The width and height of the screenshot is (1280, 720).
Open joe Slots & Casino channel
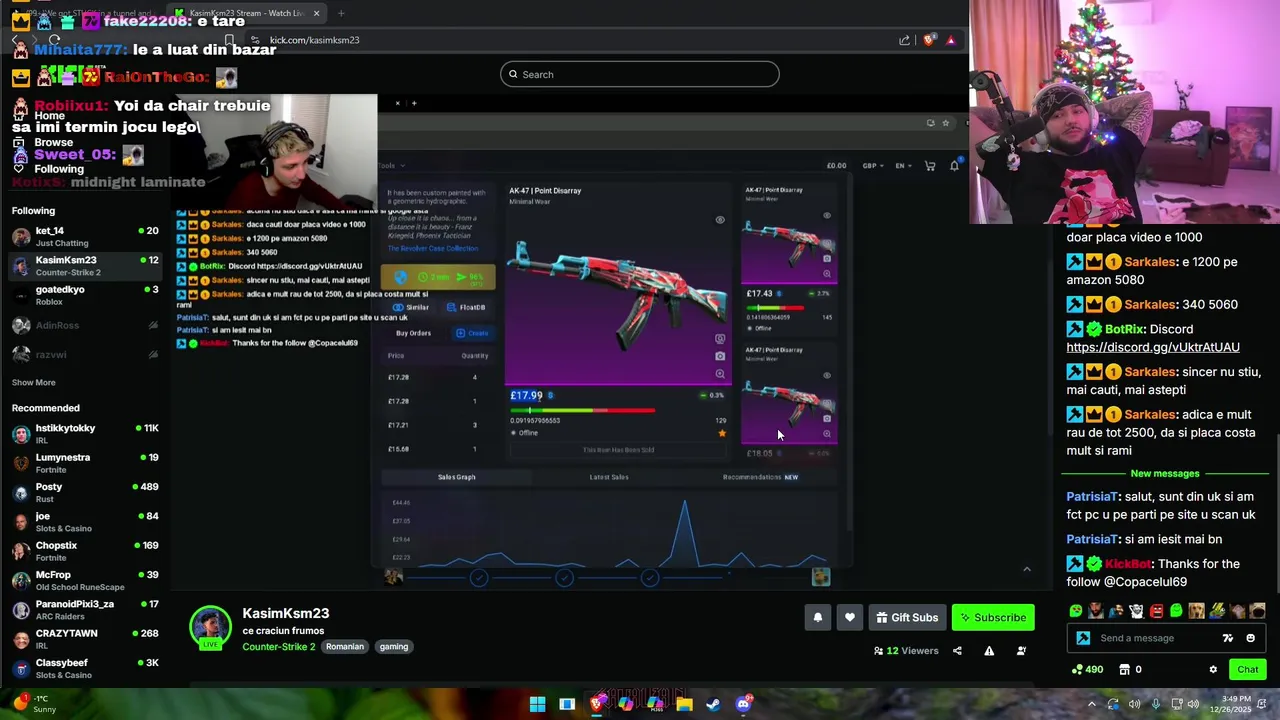85,521
